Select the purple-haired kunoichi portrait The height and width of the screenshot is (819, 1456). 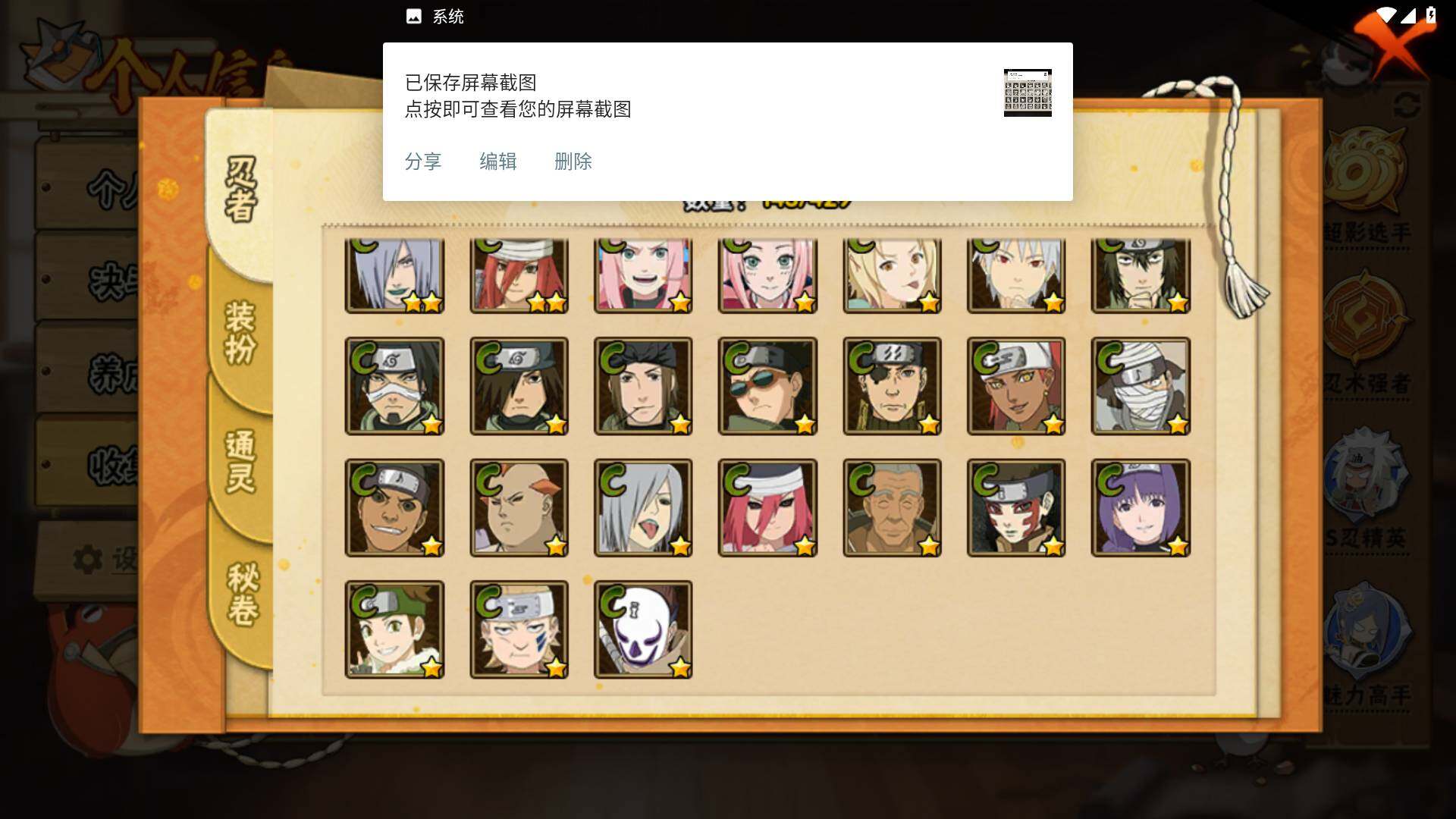click(1141, 508)
